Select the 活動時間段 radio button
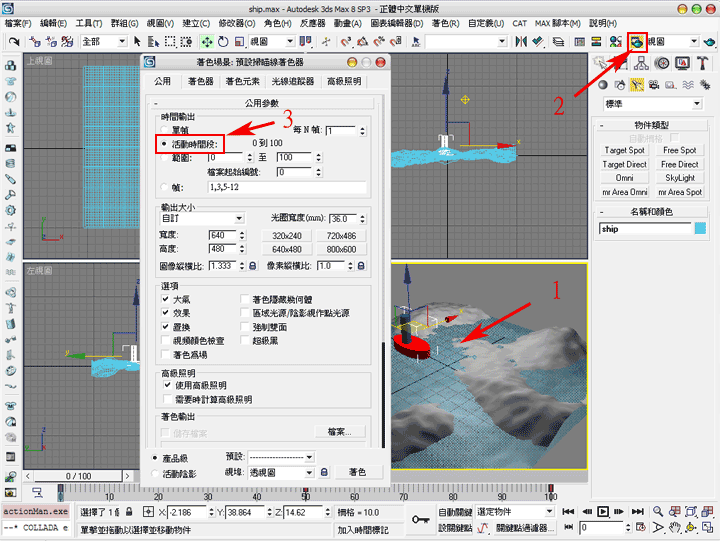The image size is (720, 541). 164,144
